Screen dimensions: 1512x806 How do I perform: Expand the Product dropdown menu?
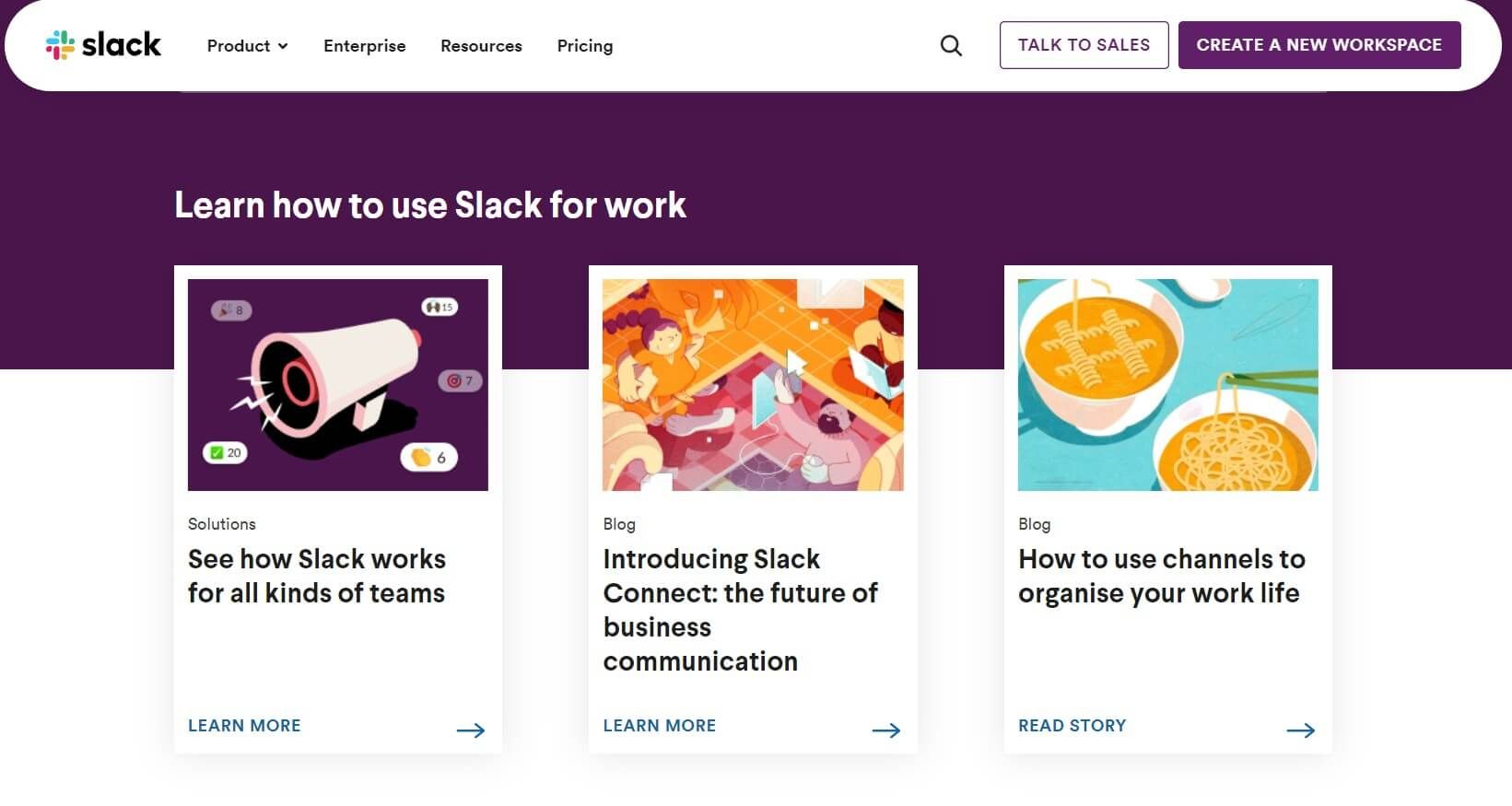click(247, 46)
